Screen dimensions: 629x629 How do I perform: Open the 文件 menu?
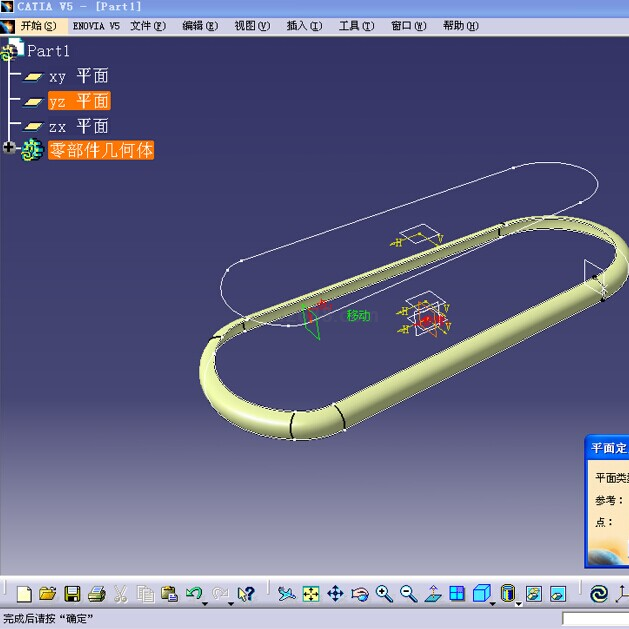tap(148, 26)
